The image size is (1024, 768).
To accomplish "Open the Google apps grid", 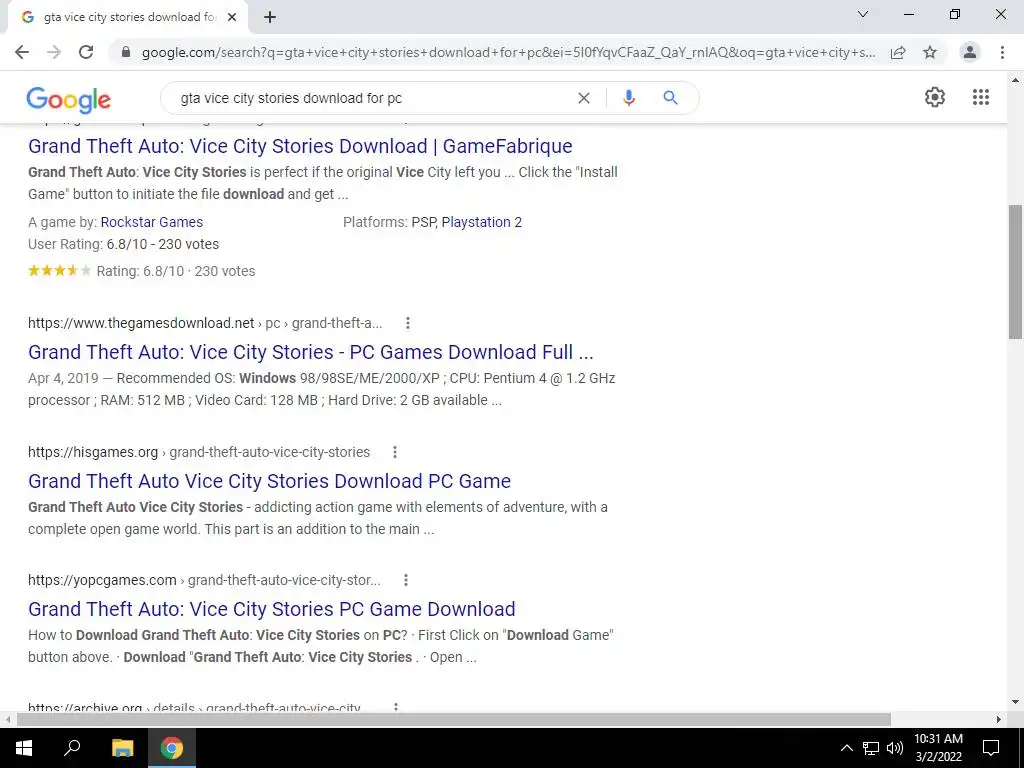I will 981,97.
